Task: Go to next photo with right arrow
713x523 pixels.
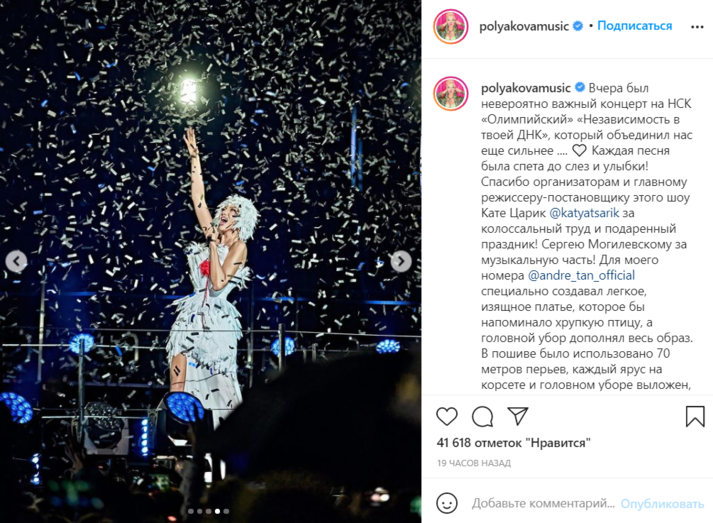Action: 401,261
